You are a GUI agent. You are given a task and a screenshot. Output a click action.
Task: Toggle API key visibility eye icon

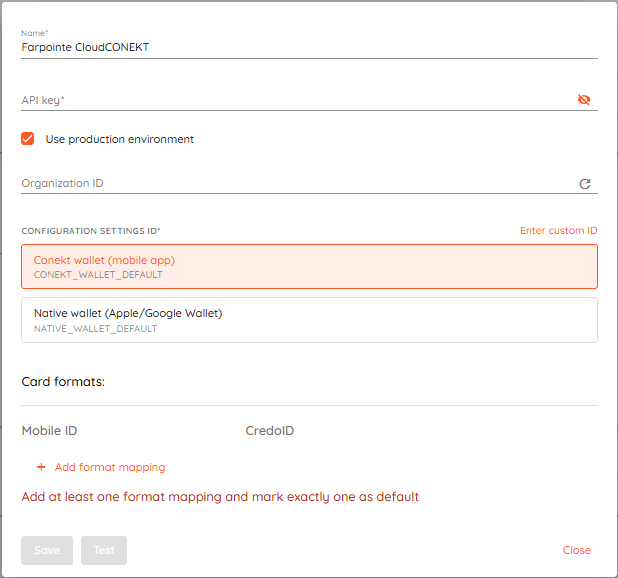point(584,100)
